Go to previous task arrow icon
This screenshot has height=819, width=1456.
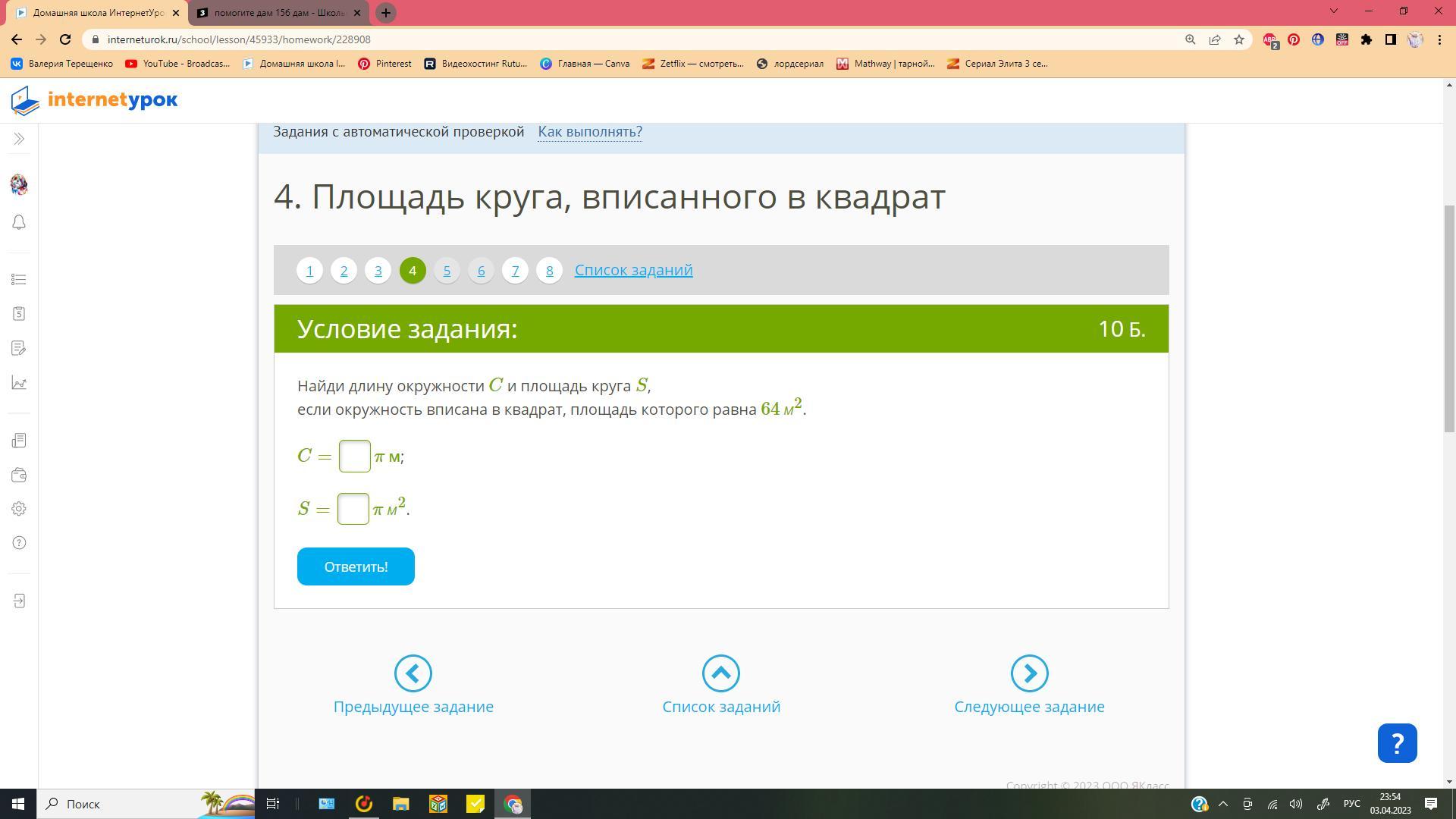click(x=413, y=673)
